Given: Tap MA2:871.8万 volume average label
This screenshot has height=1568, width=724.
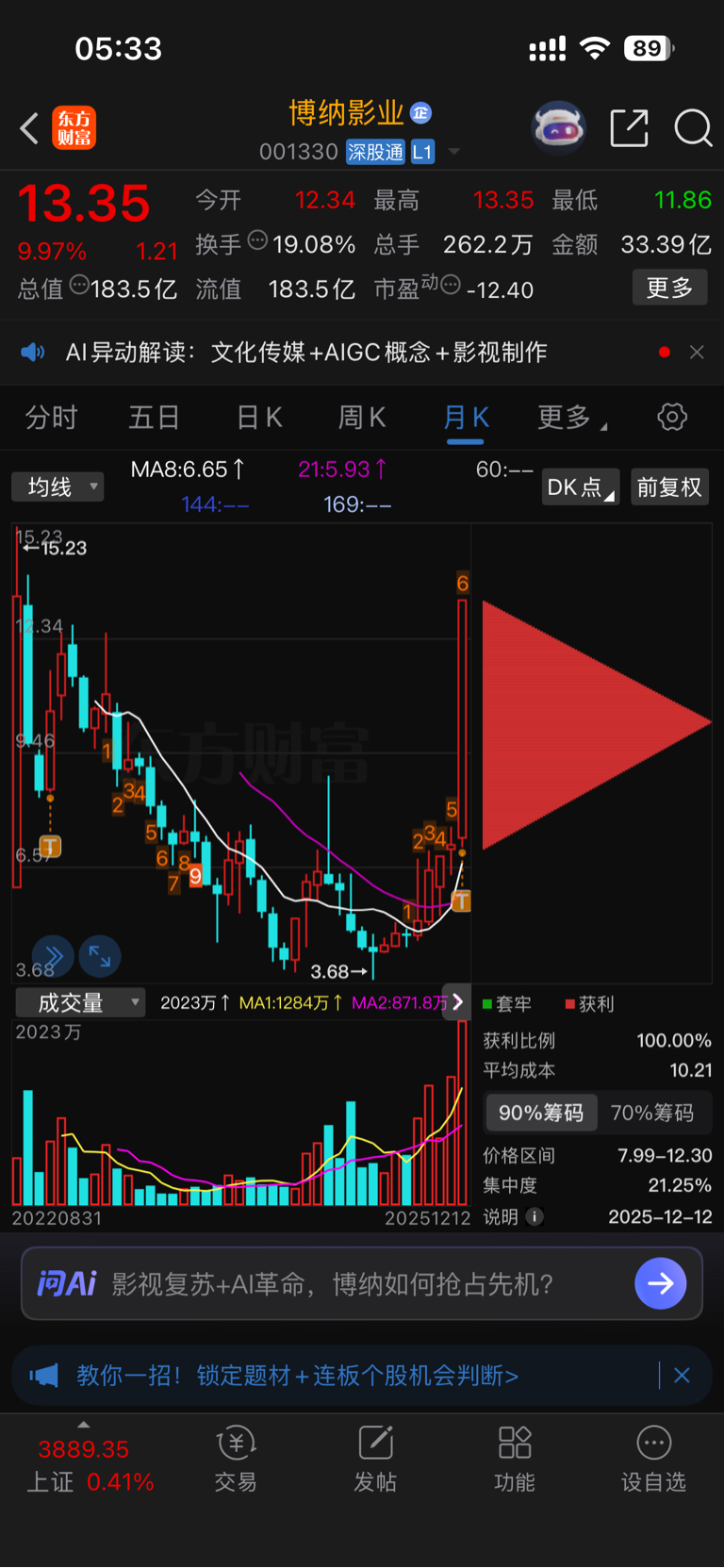Looking at the screenshot, I should pos(400,1002).
